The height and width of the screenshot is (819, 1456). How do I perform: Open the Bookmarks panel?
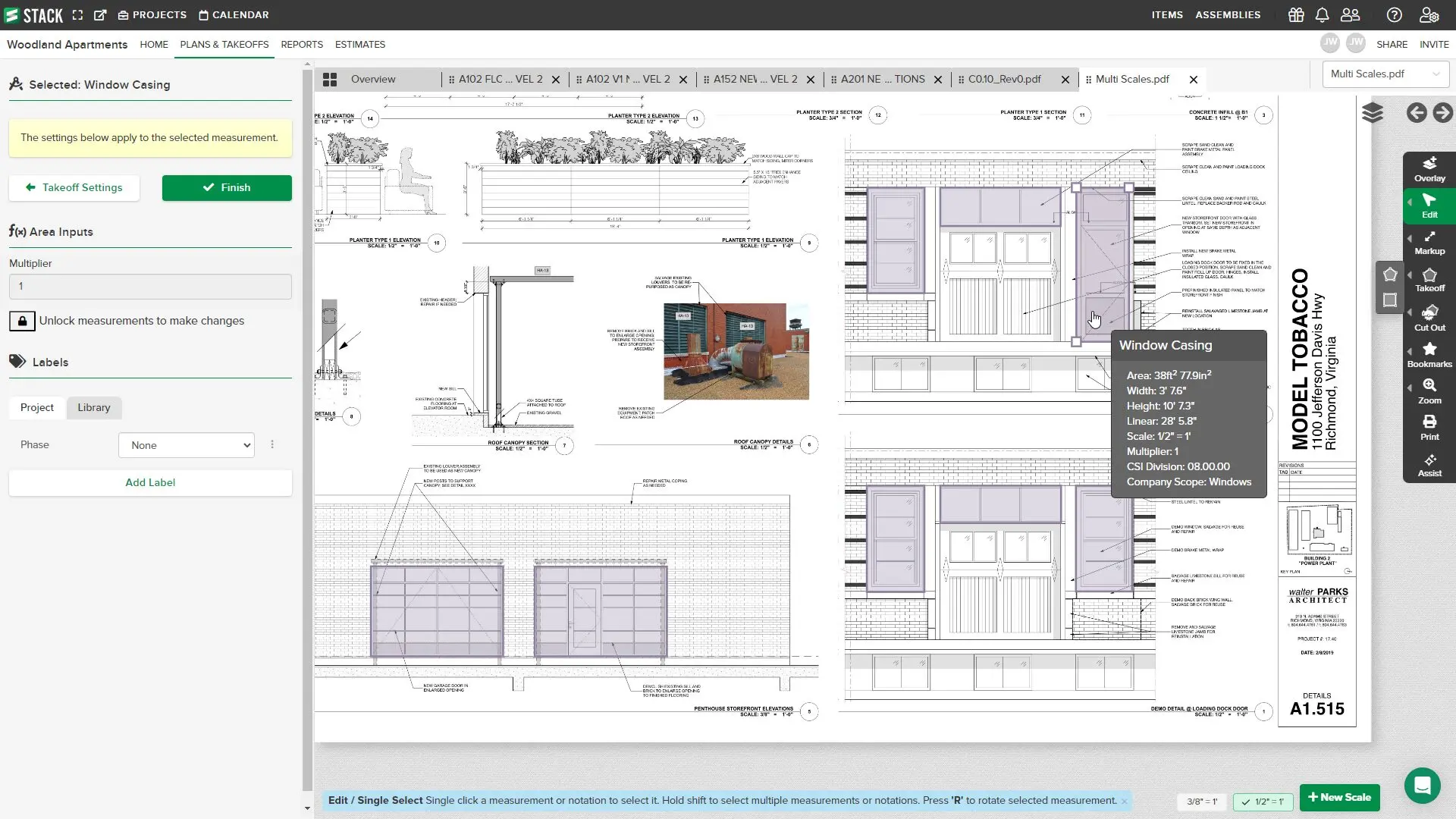pos(1429,354)
